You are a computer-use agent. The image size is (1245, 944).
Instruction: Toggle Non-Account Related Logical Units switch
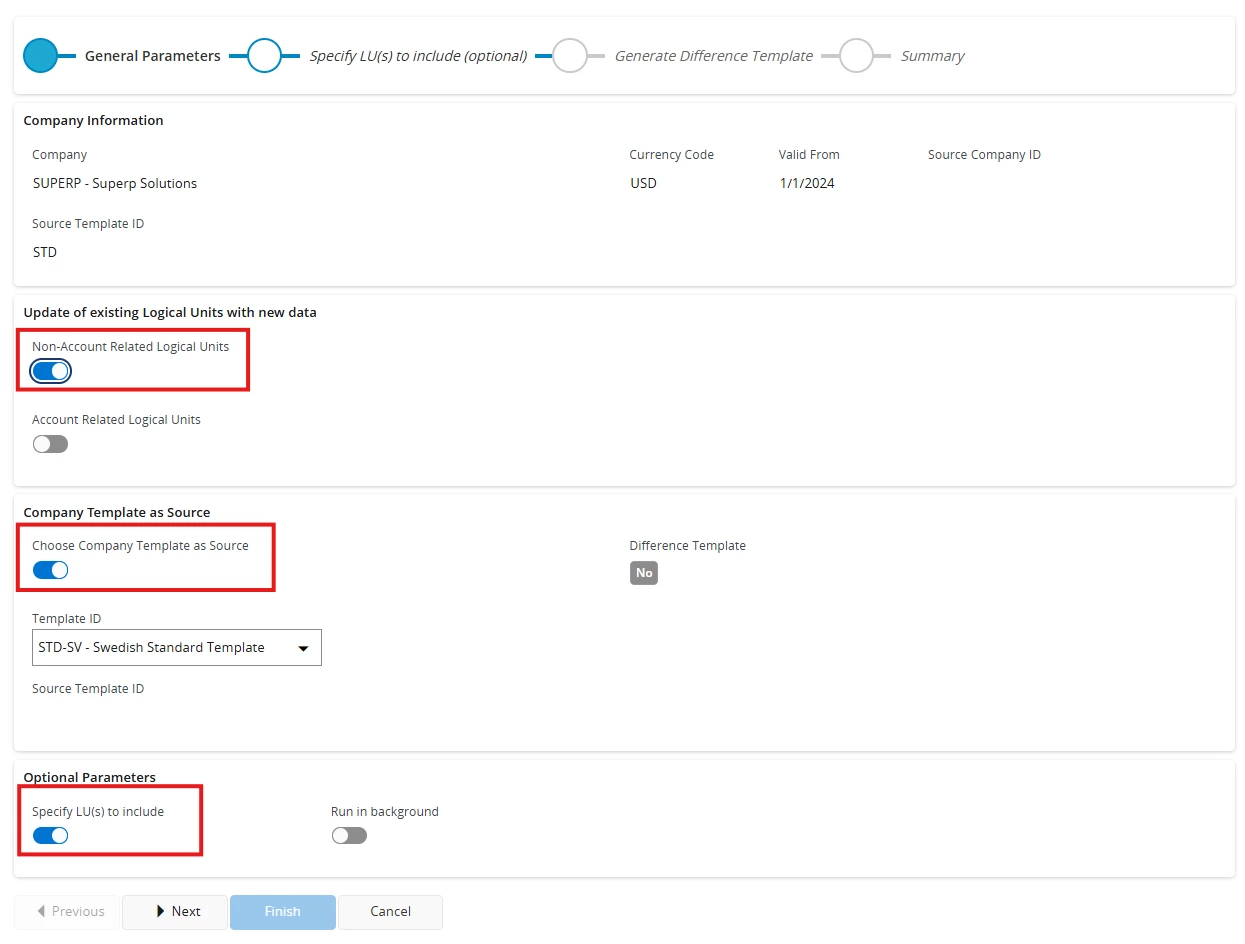[50, 372]
